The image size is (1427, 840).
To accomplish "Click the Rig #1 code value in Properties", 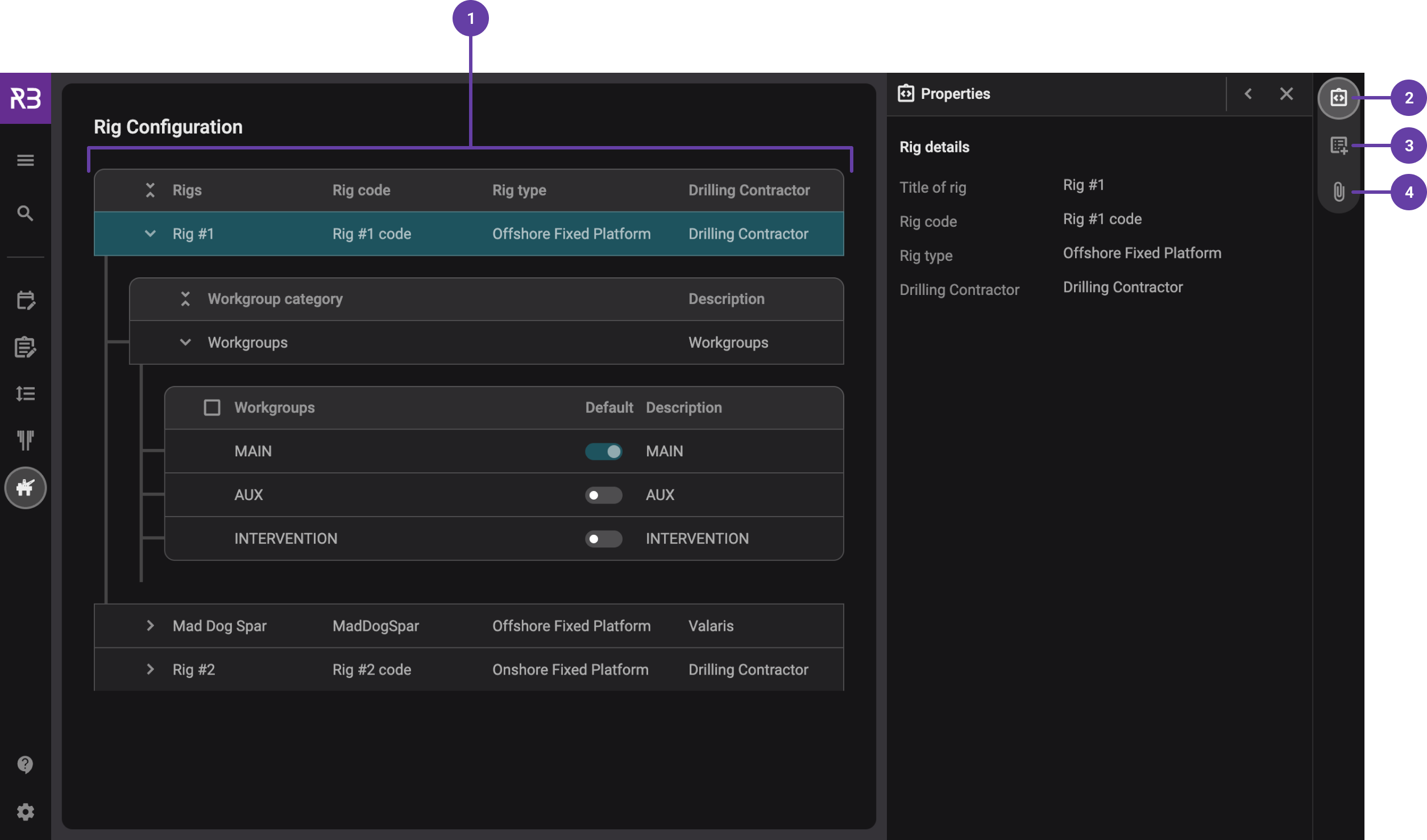I will (1102, 218).
